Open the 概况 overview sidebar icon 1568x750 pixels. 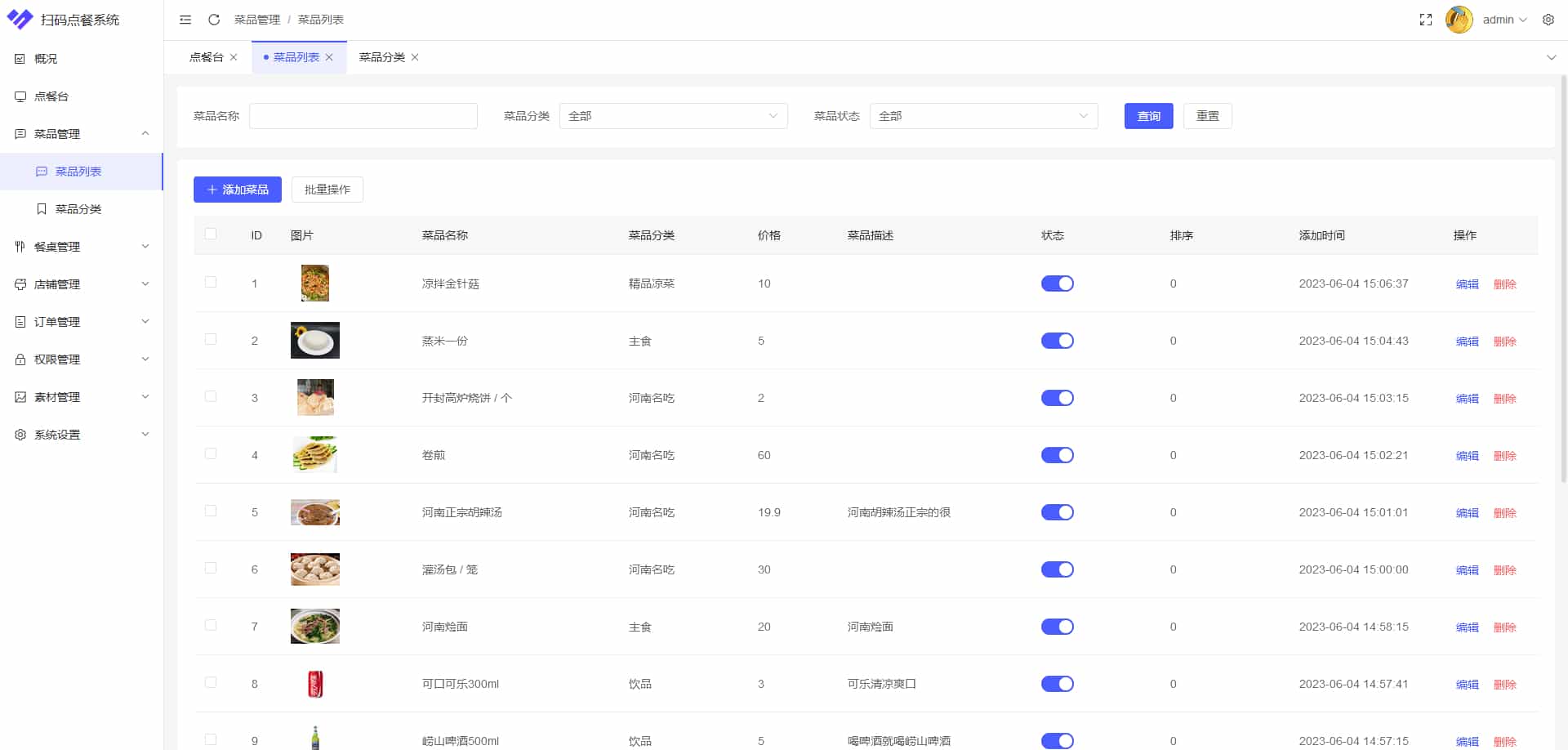click(20, 58)
